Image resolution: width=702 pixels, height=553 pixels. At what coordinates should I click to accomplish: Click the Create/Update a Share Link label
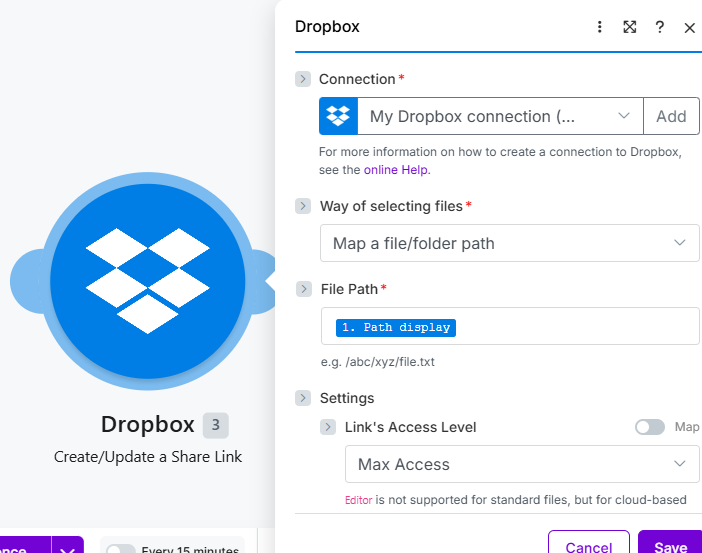point(148,457)
